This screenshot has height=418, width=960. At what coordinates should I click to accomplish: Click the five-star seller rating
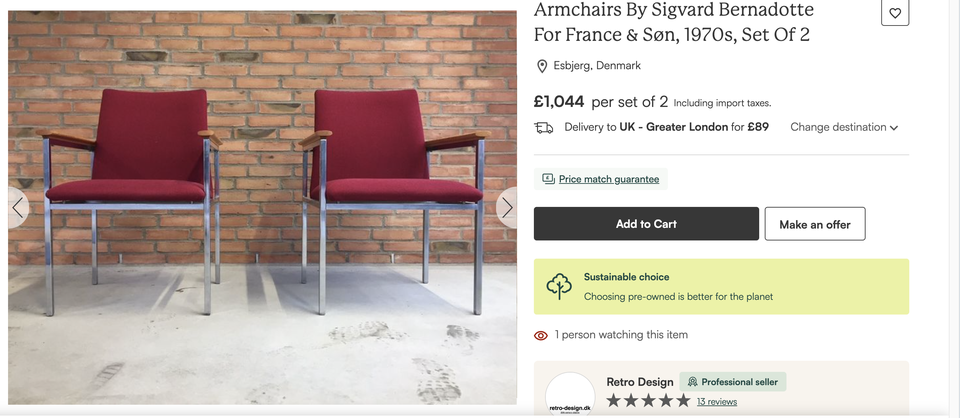tap(648, 401)
